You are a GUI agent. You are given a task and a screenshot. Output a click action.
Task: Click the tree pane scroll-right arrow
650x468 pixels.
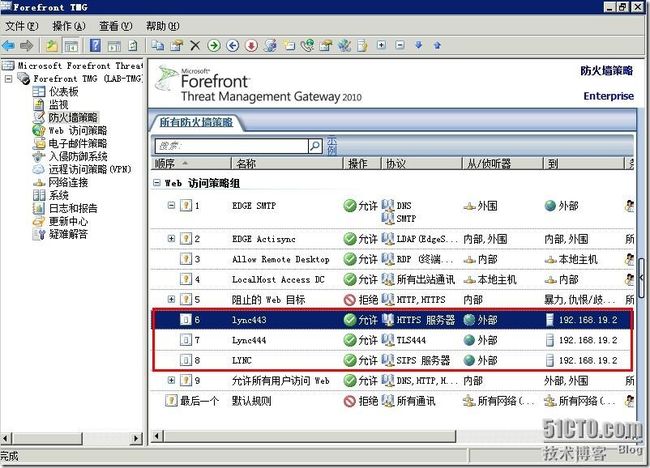coord(136,438)
